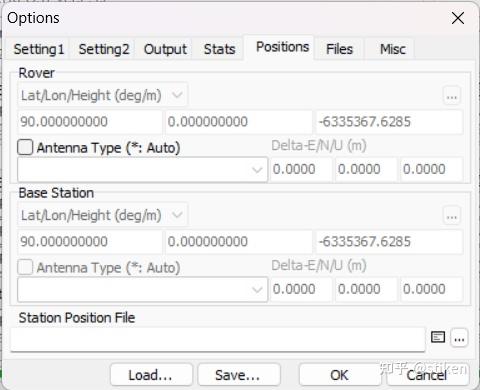The width and height of the screenshot is (480, 390).
Task: Confirm with the OK button
Action: pos(340,375)
